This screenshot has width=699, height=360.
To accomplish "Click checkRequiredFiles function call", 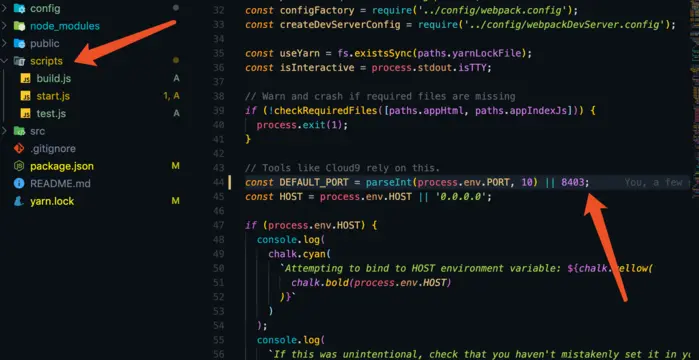I will pyautogui.click(x=325, y=110).
